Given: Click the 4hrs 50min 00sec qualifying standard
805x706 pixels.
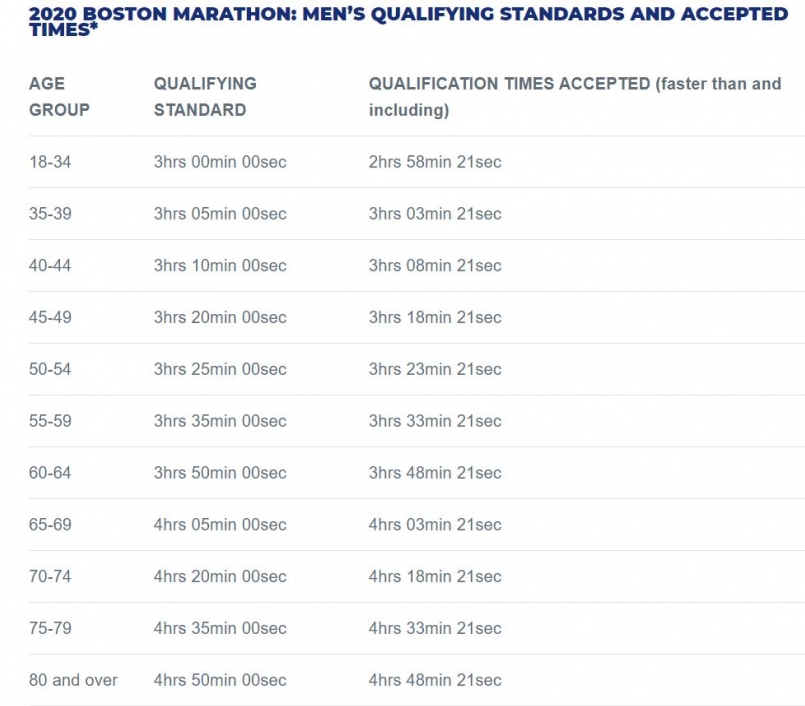Looking at the screenshot, I should [x=220, y=681].
